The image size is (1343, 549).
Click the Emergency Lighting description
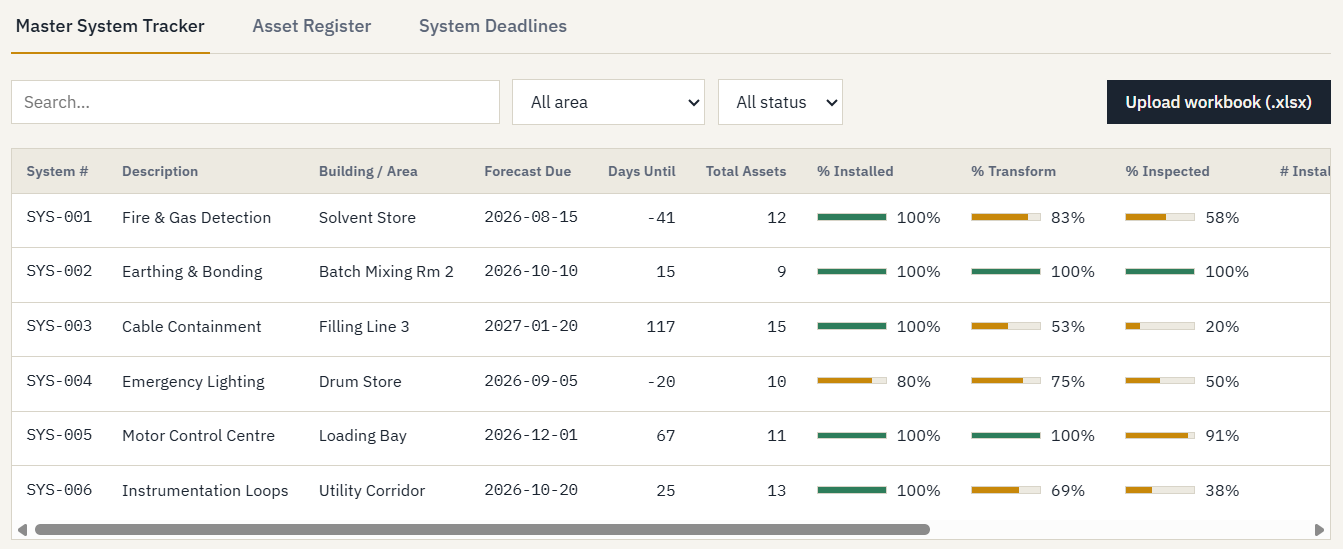coord(193,381)
